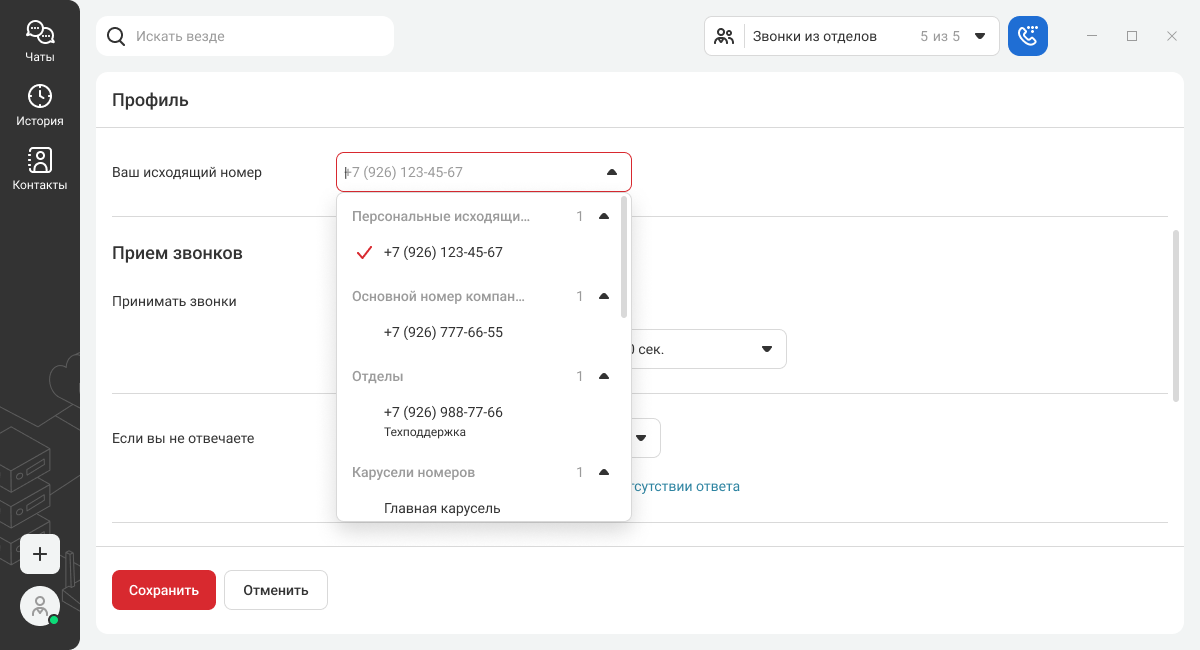Select the checked number +7 (926) 123-45-67
1200x650 pixels.
point(443,252)
